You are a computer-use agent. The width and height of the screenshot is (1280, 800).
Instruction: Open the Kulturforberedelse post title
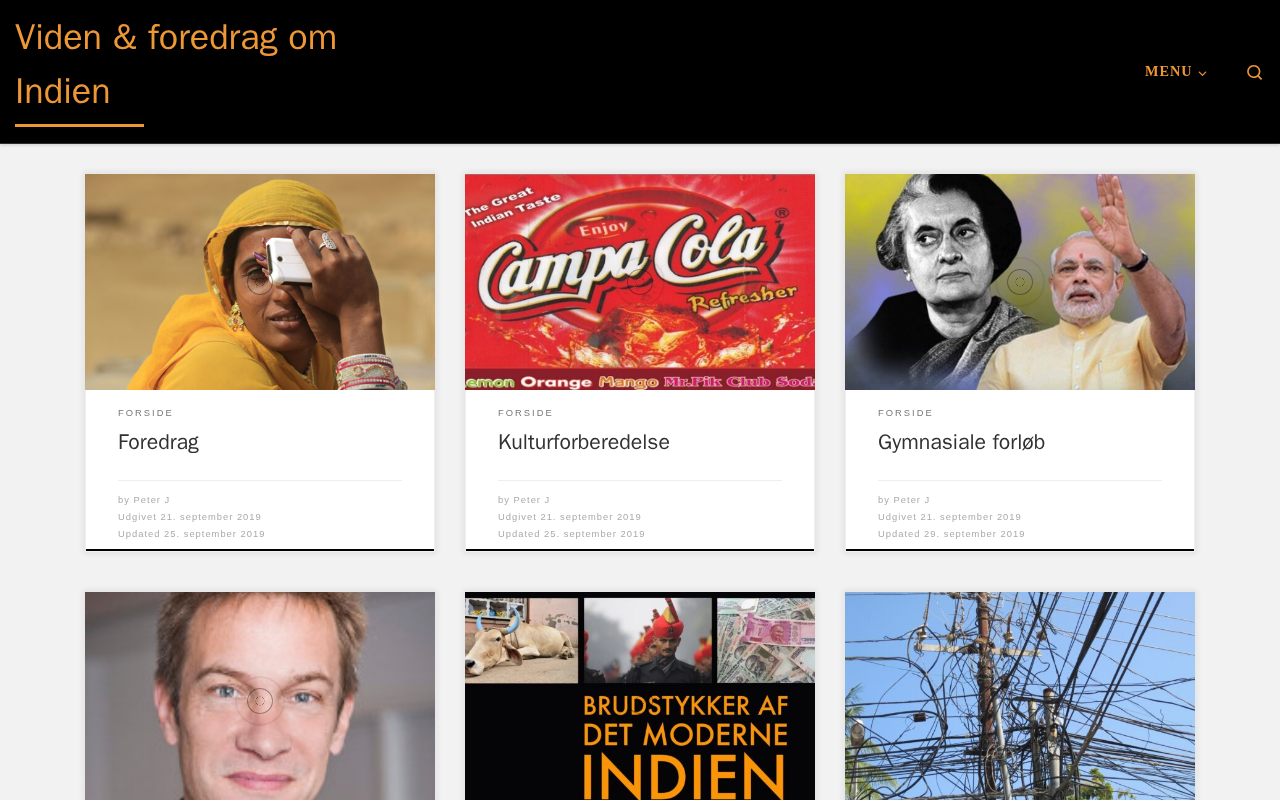point(584,442)
